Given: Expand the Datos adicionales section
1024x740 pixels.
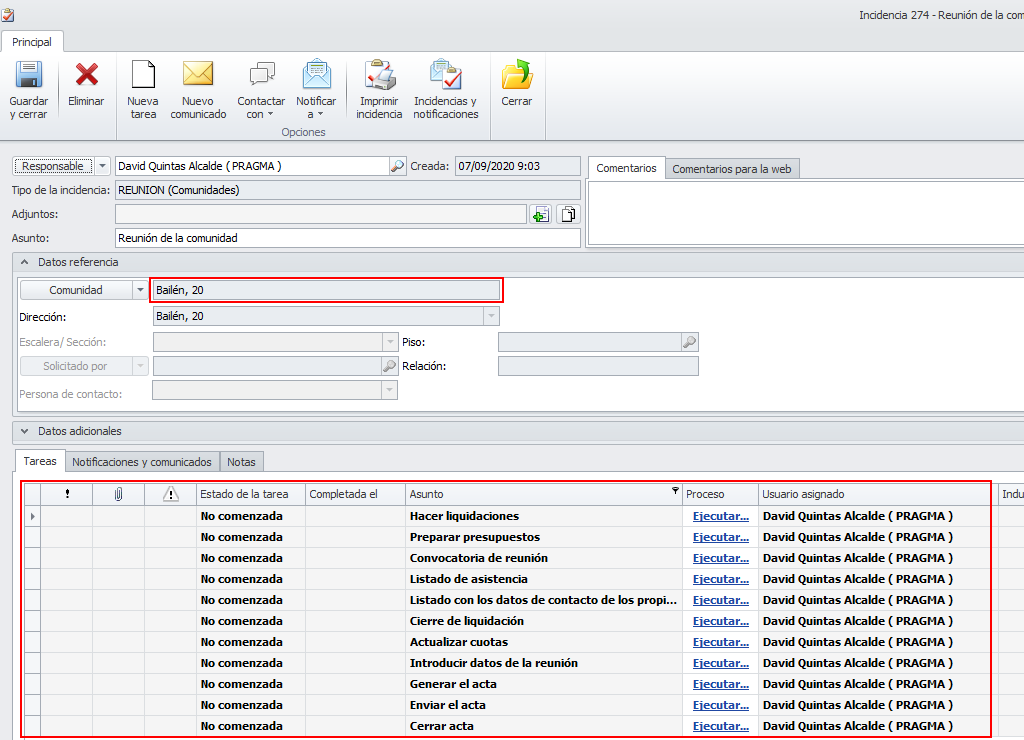Looking at the screenshot, I should [x=24, y=431].
